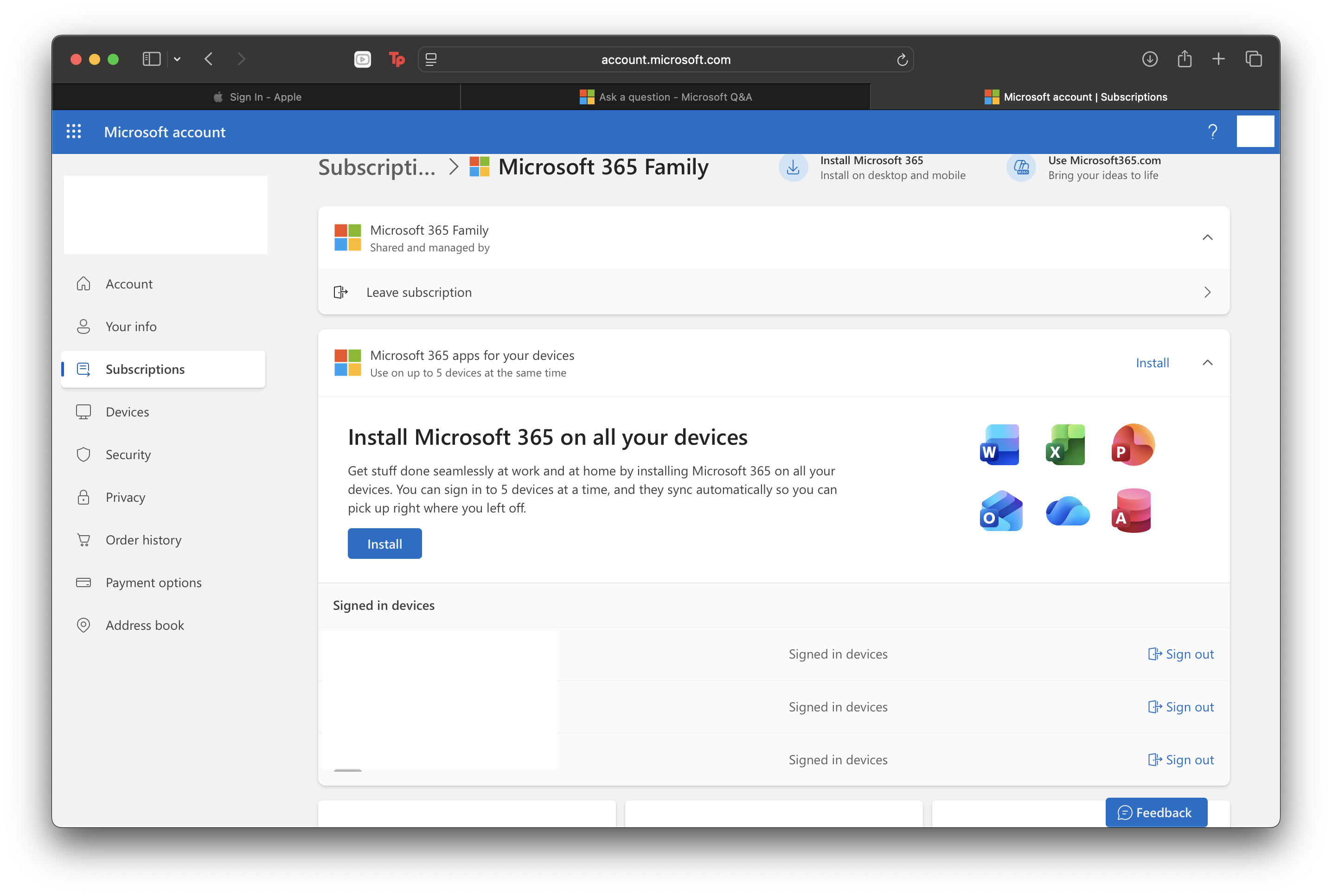Click the help question mark icon

(1212, 132)
